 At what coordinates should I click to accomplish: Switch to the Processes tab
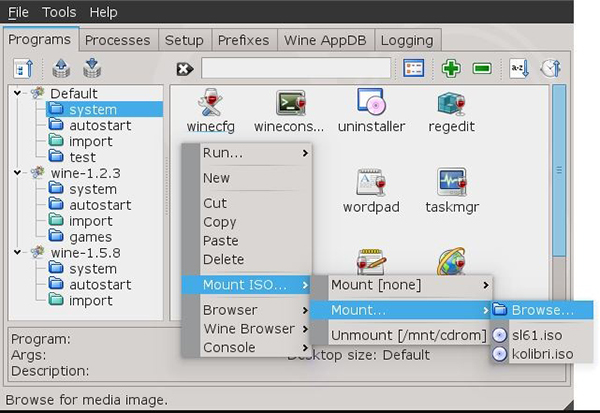117,40
